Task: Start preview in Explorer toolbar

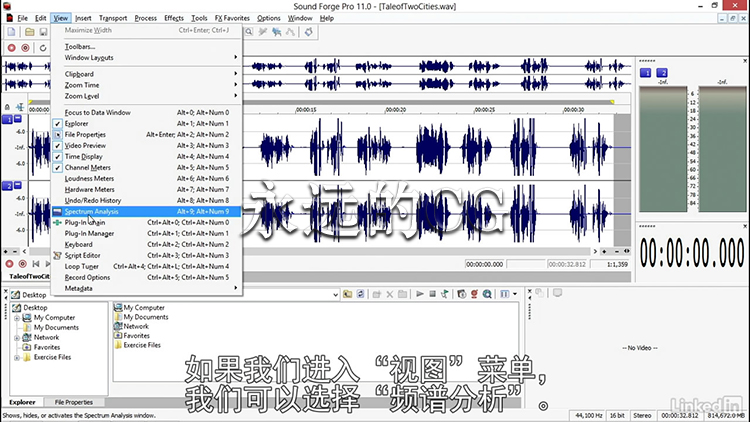Action: 419,294
